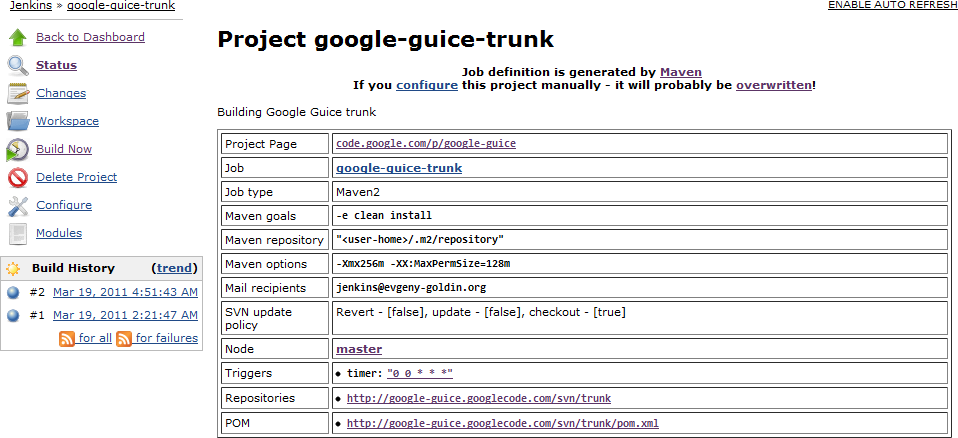Click the 'for all' RSS feed link
The image size is (958, 438).
pos(95,338)
